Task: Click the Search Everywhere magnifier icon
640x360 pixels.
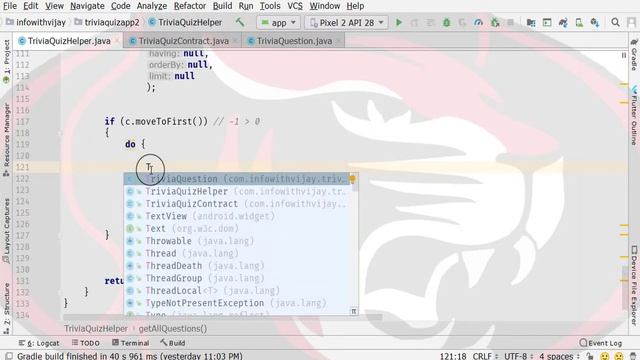Action: pos(616,22)
